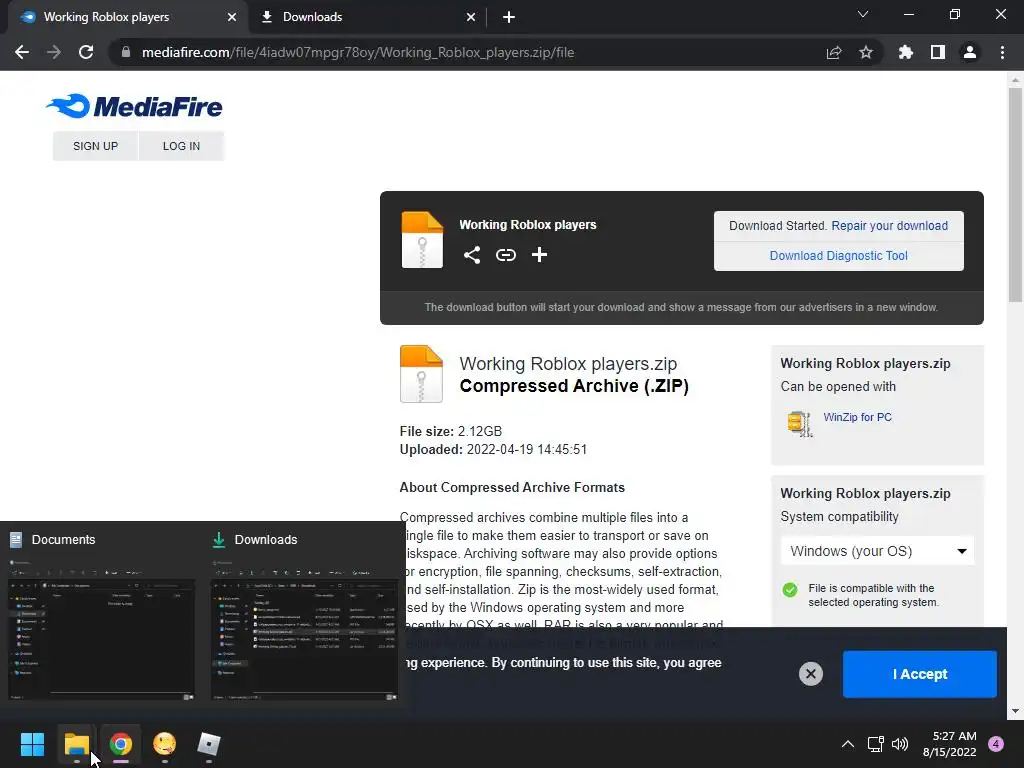Click 'About Compressed Archive Formats' heading
1024x768 pixels.
pos(512,487)
